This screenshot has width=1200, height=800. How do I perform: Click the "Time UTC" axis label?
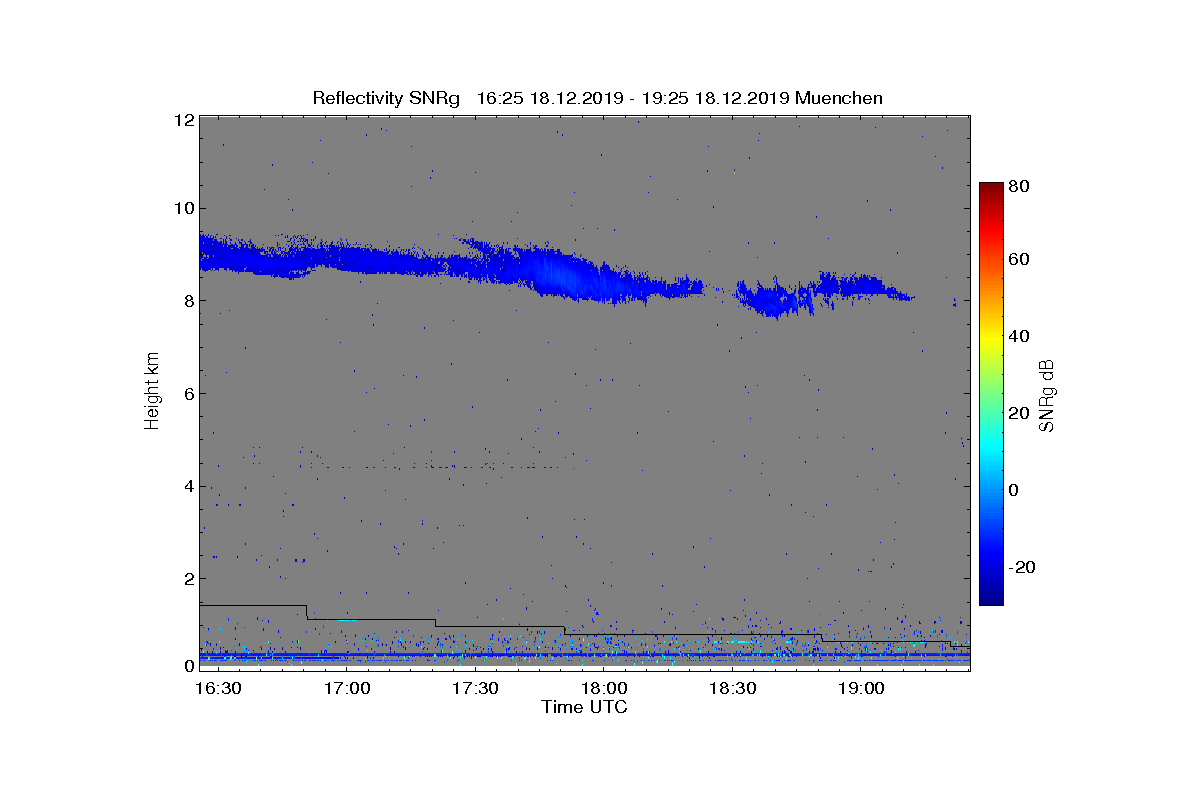click(x=585, y=707)
